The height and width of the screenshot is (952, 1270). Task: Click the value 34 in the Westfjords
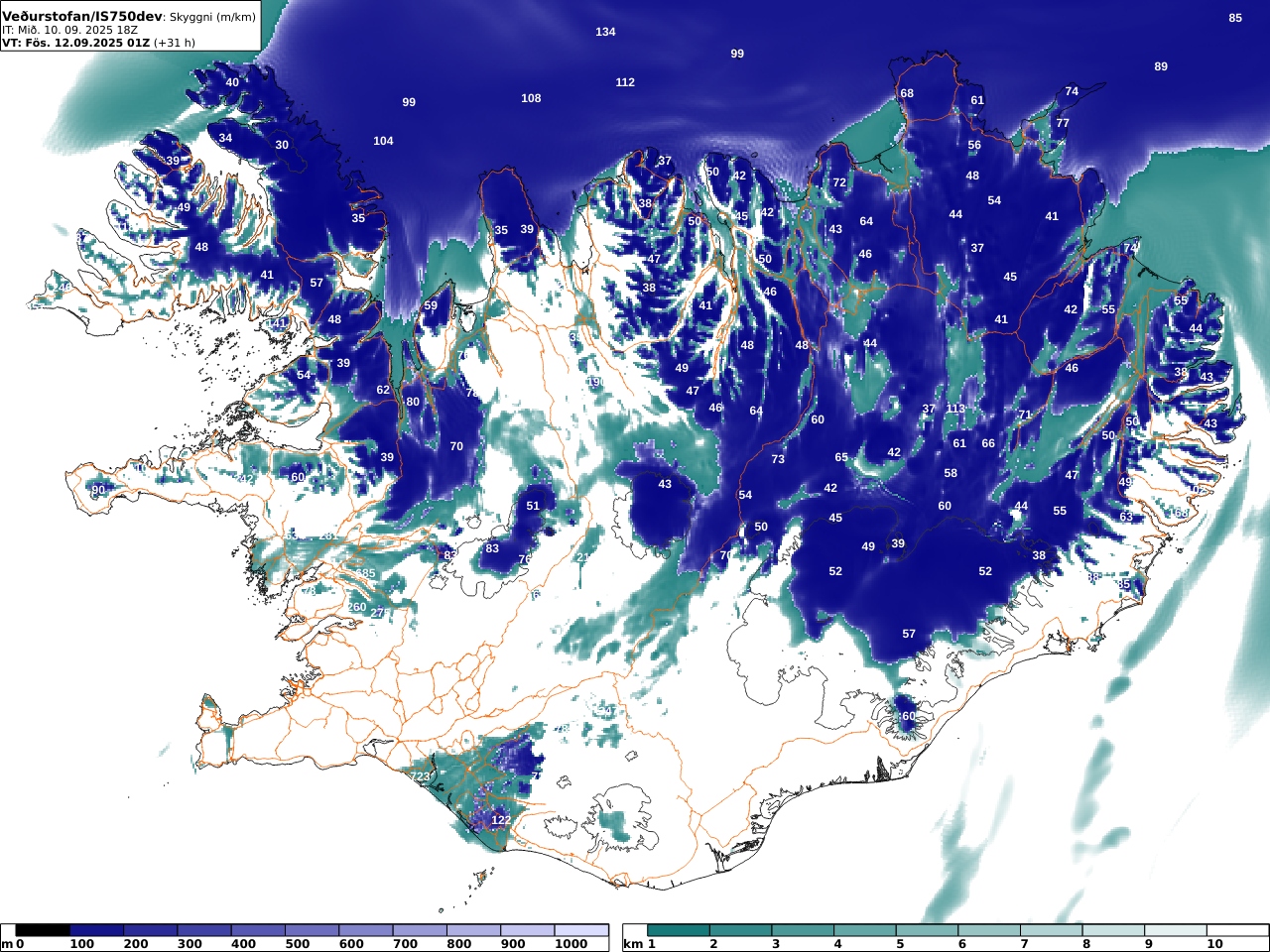click(x=225, y=138)
